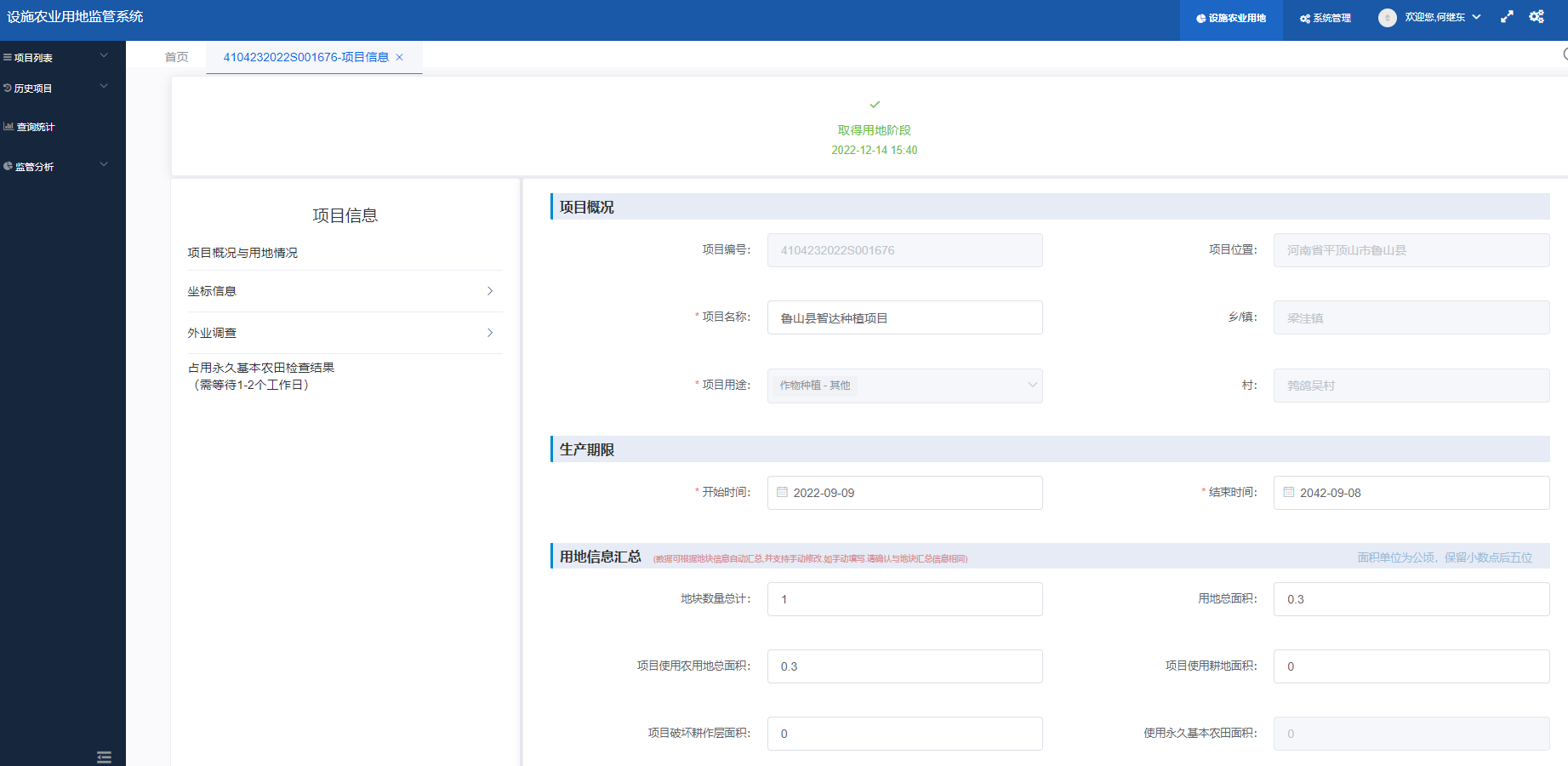
Task: Expand the 监管分析 menu chevron
Action: coord(104,164)
